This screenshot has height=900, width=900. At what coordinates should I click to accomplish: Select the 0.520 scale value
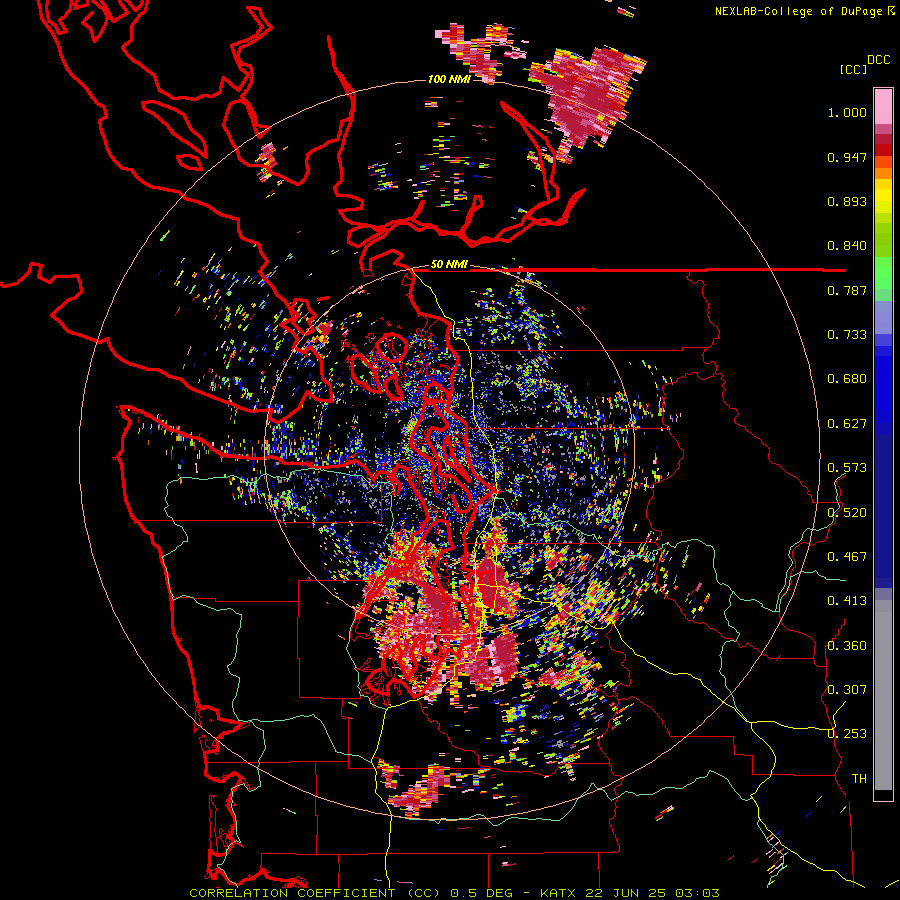(x=847, y=513)
